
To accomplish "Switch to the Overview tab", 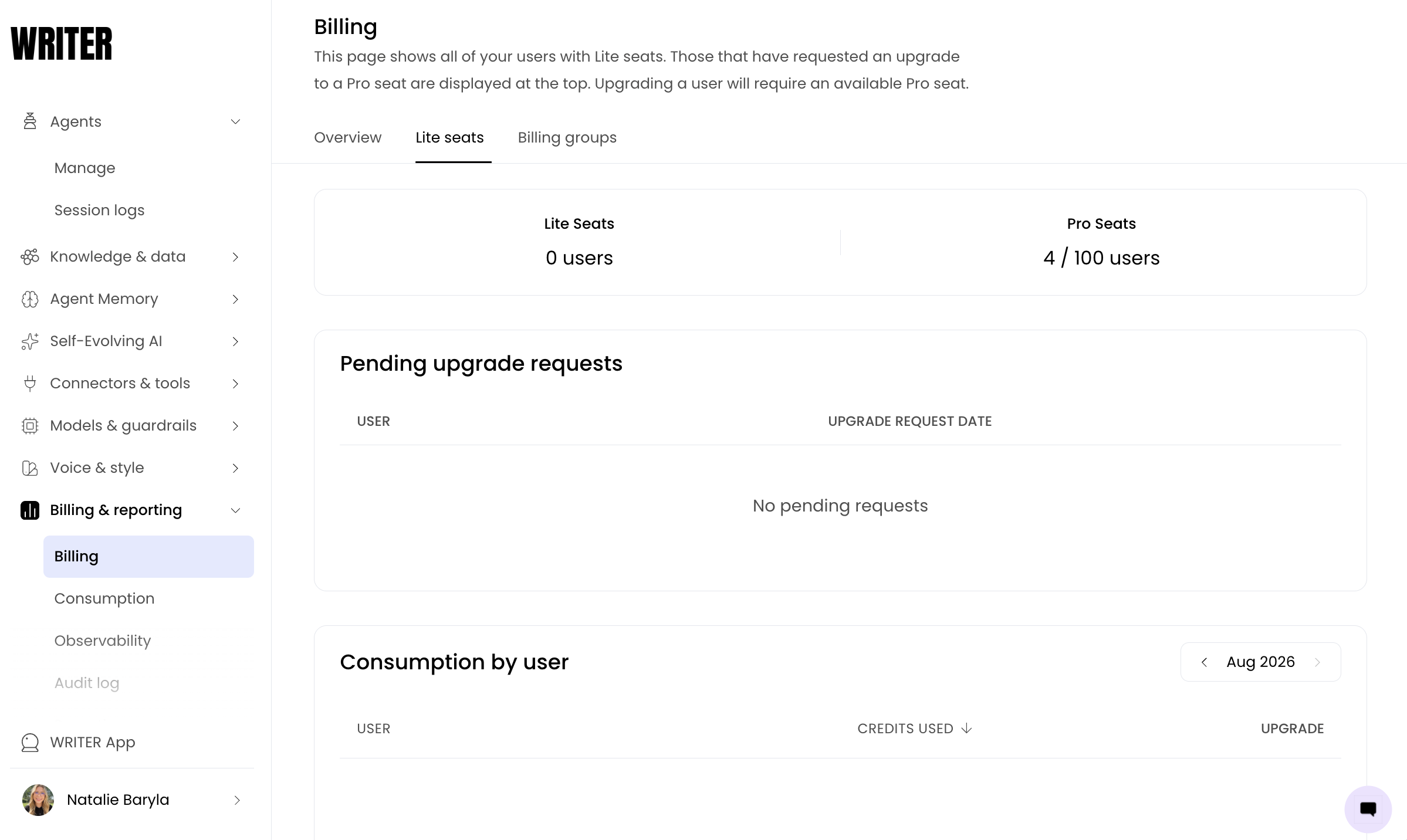I will (348, 137).
